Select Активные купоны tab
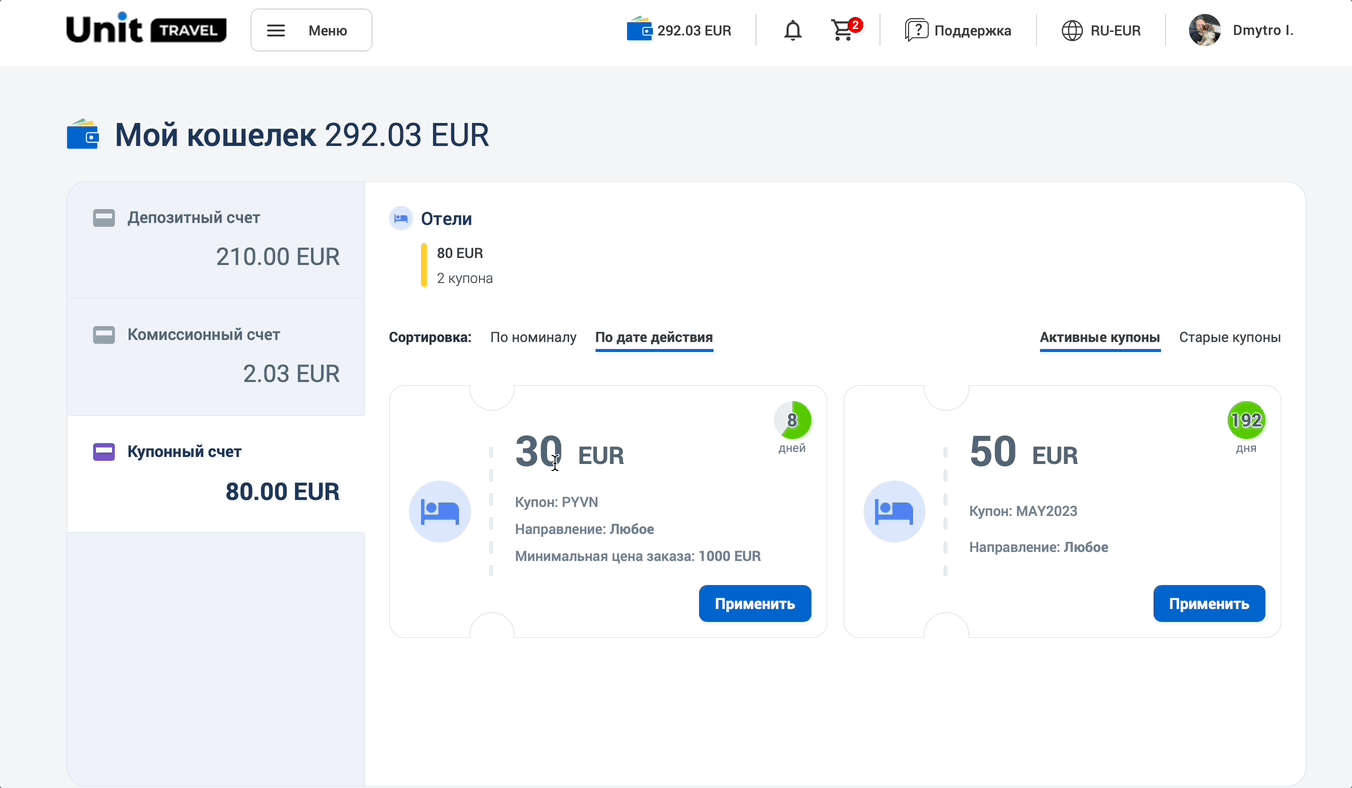The height and width of the screenshot is (788, 1352). coord(1100,337)
